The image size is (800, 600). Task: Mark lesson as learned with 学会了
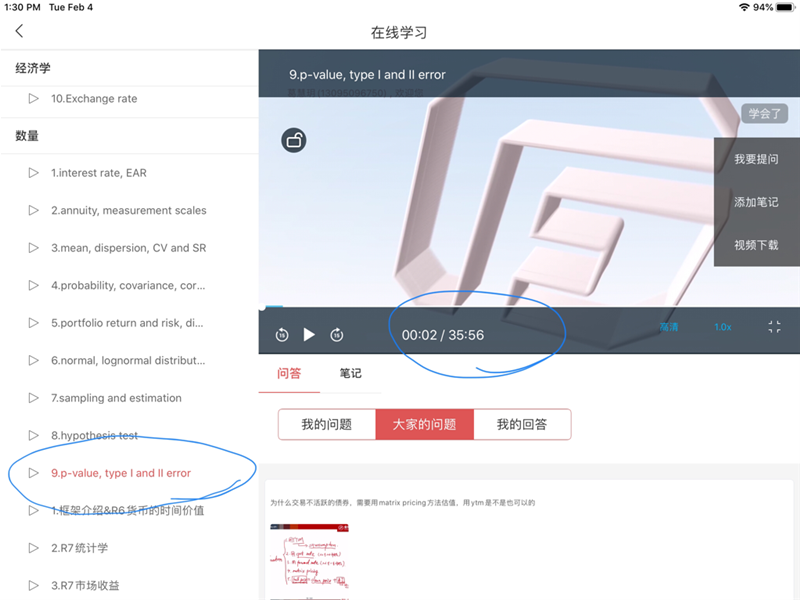[x=764, y=113]
